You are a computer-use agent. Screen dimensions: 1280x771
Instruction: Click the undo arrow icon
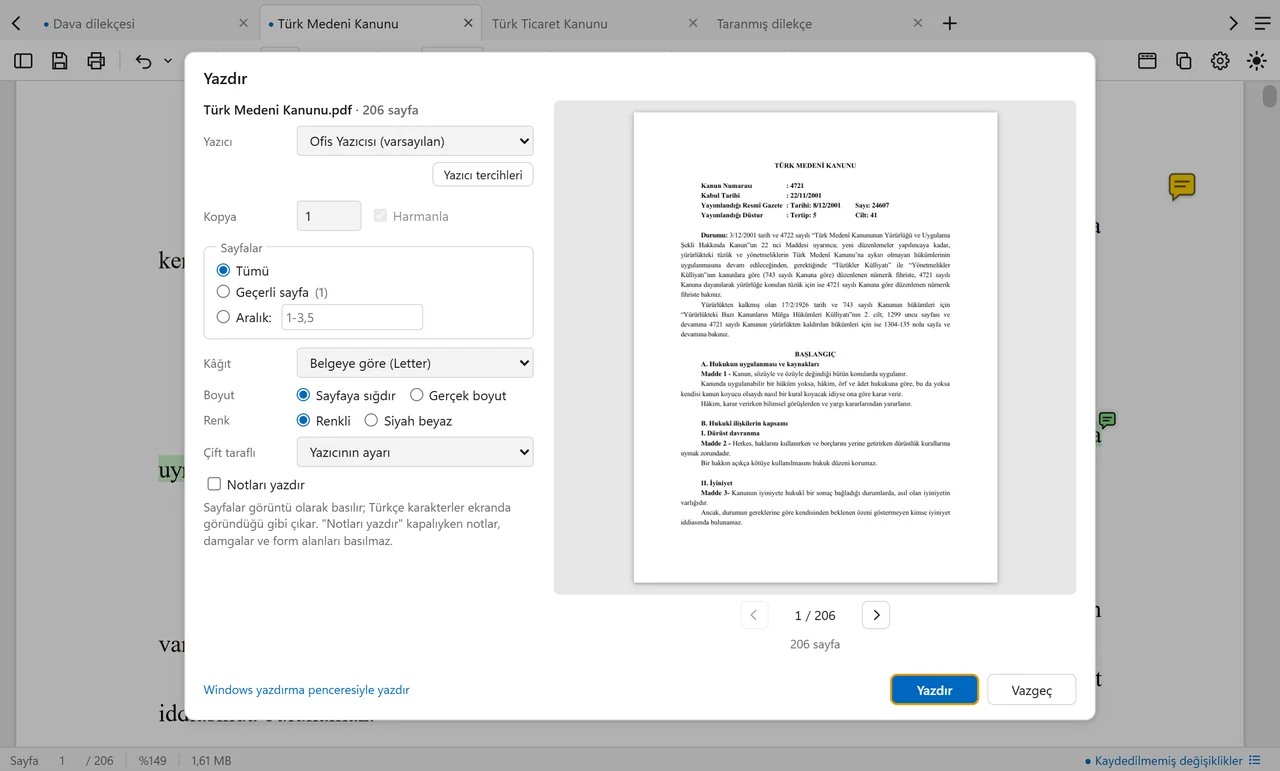(x=144, y=61)
